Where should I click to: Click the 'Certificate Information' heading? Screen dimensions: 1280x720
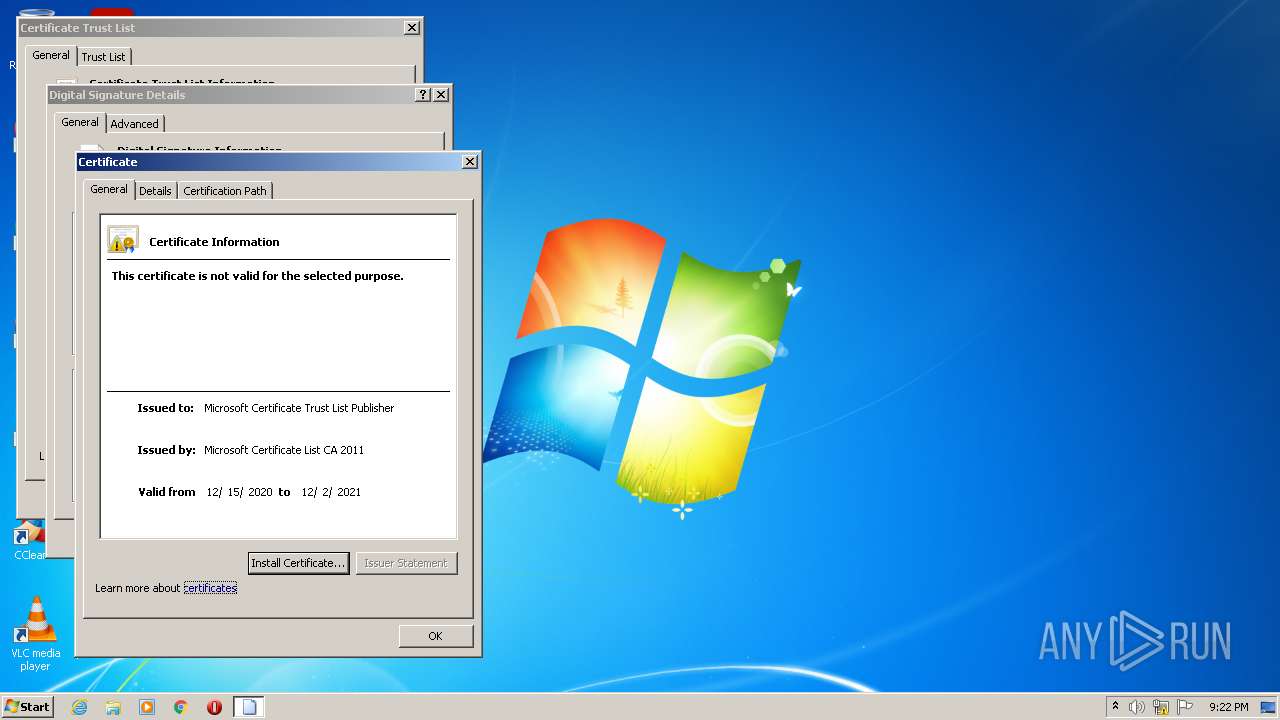point(214,242)
